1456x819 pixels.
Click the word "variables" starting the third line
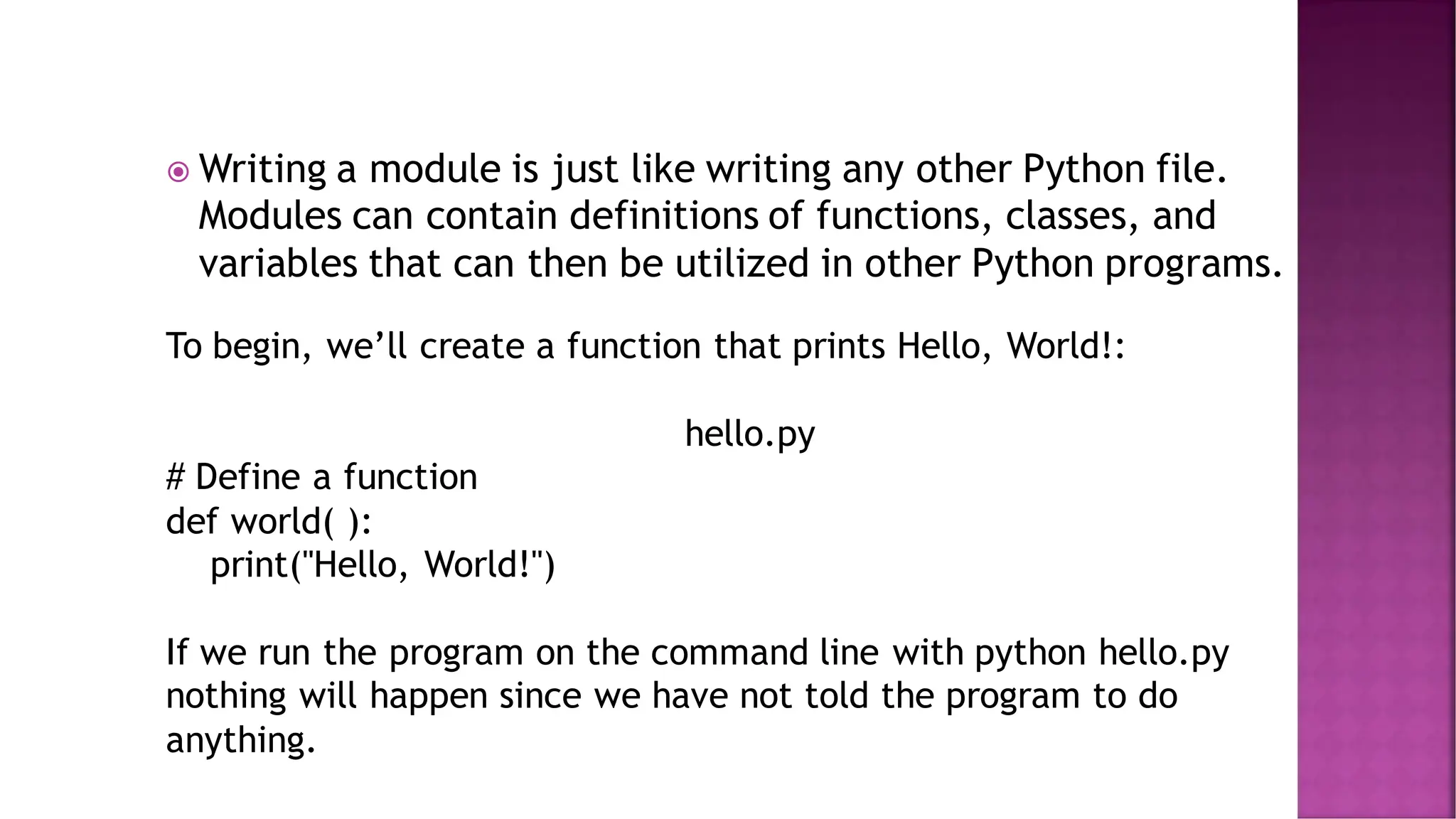[x=277, y=264]
